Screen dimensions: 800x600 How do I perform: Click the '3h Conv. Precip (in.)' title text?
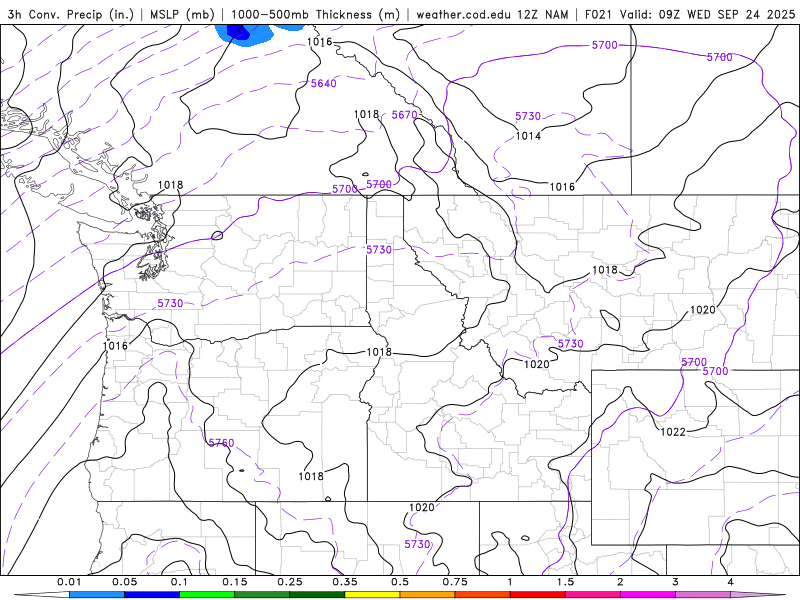(70, 14)
